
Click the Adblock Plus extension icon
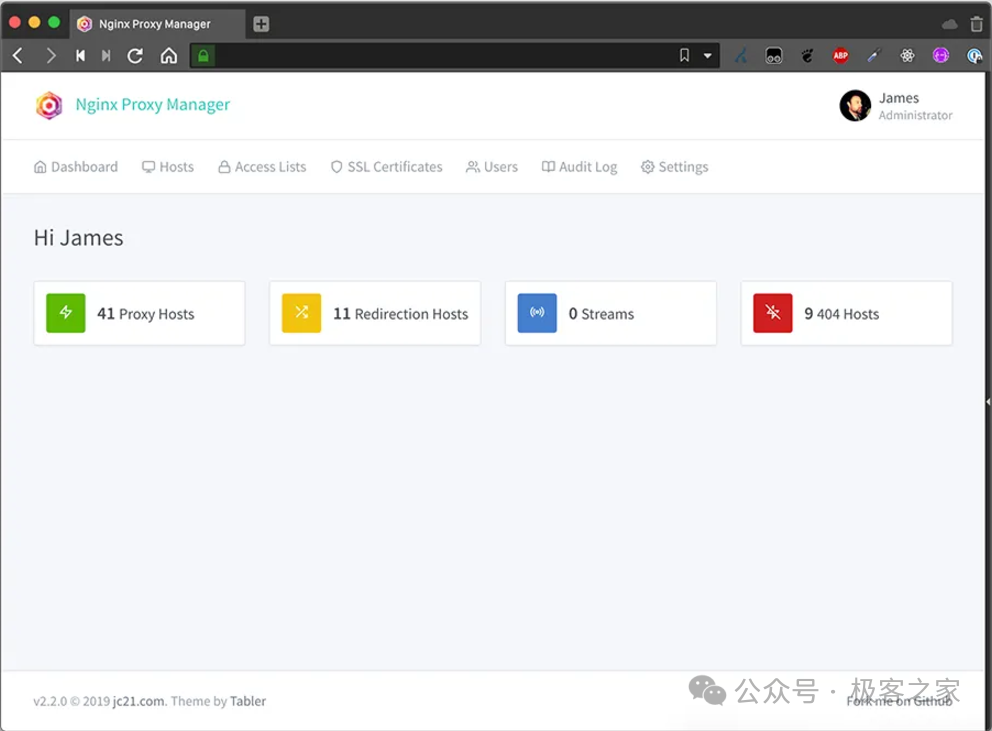point(840,56)
